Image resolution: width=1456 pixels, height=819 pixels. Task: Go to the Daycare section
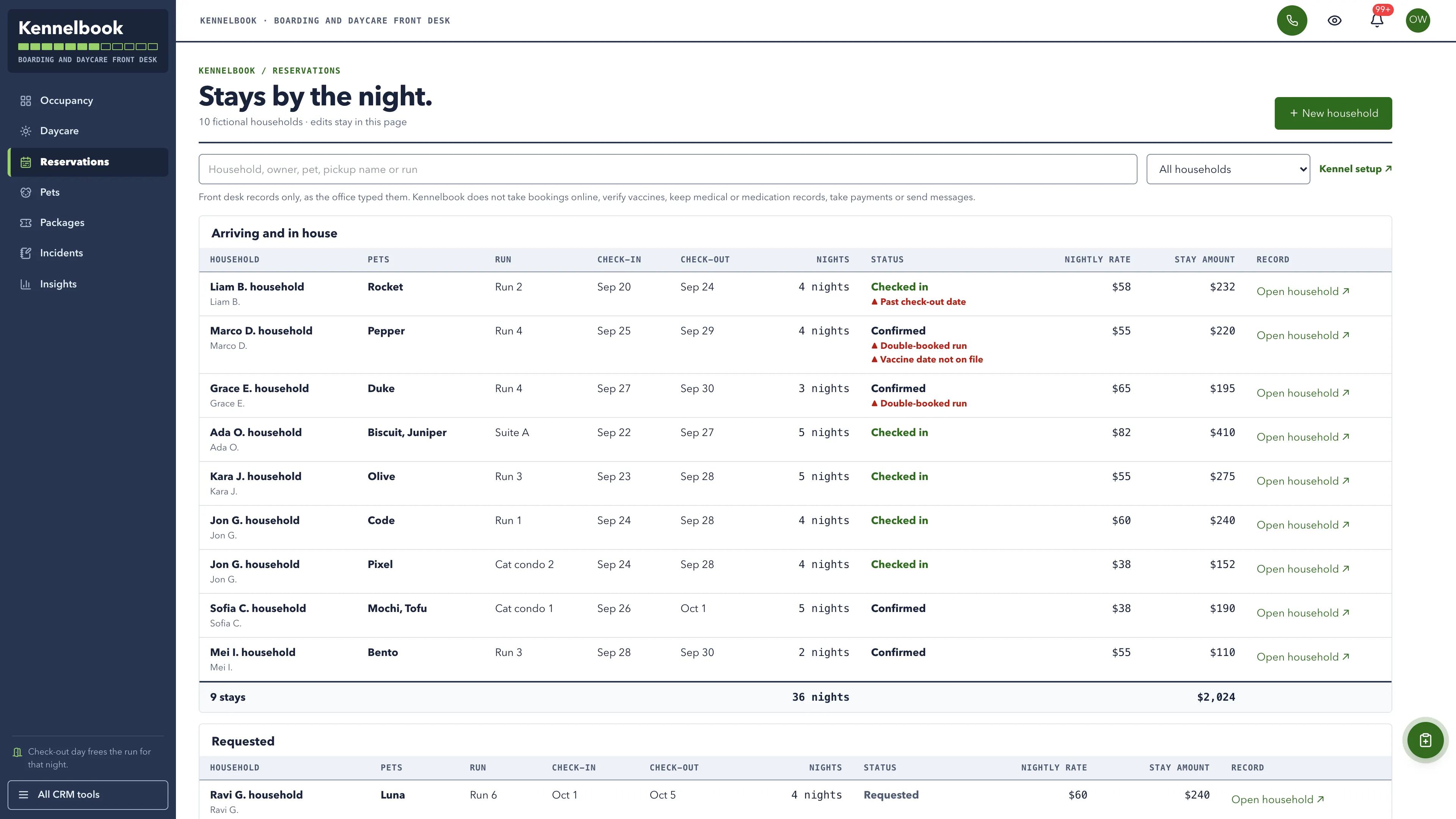[x=88, y=131]
